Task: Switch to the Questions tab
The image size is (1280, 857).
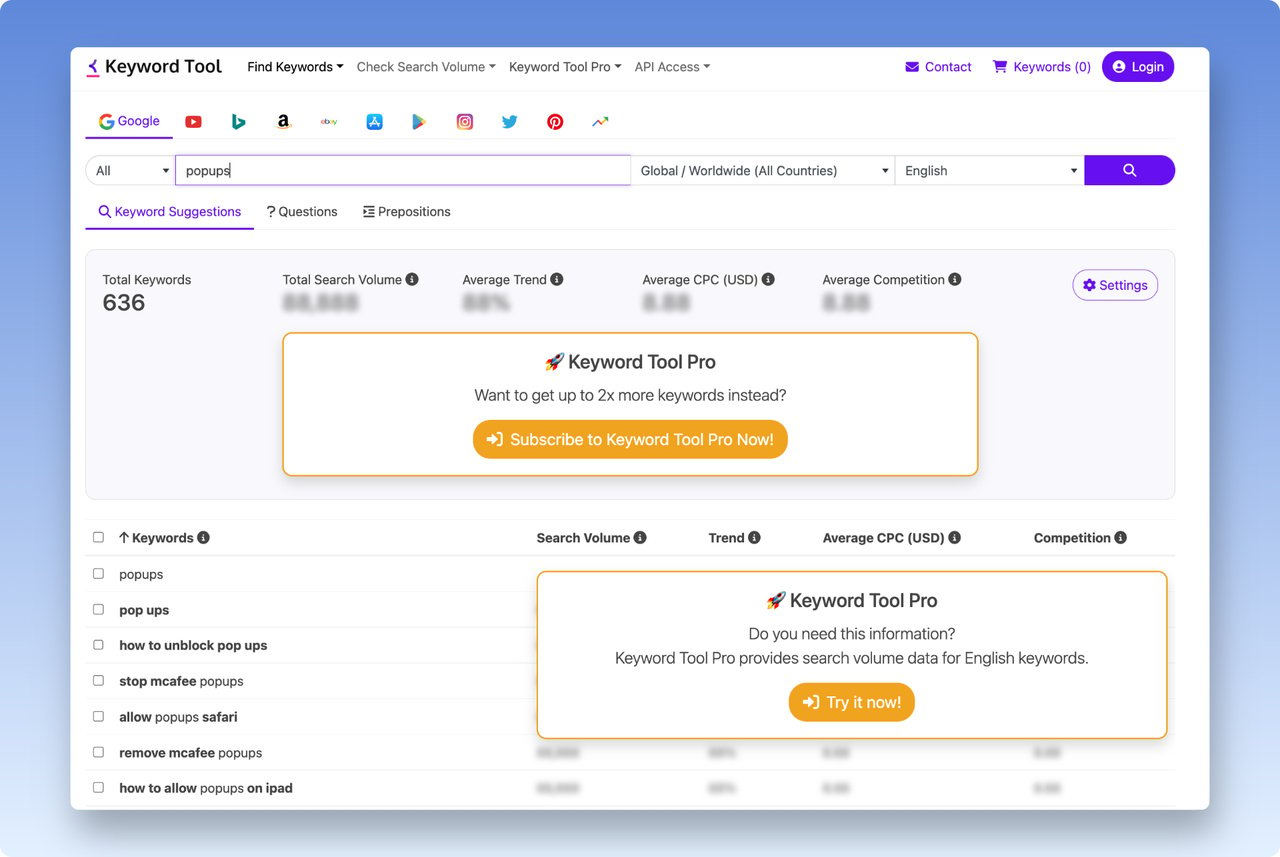Action: tap(302, 212)
